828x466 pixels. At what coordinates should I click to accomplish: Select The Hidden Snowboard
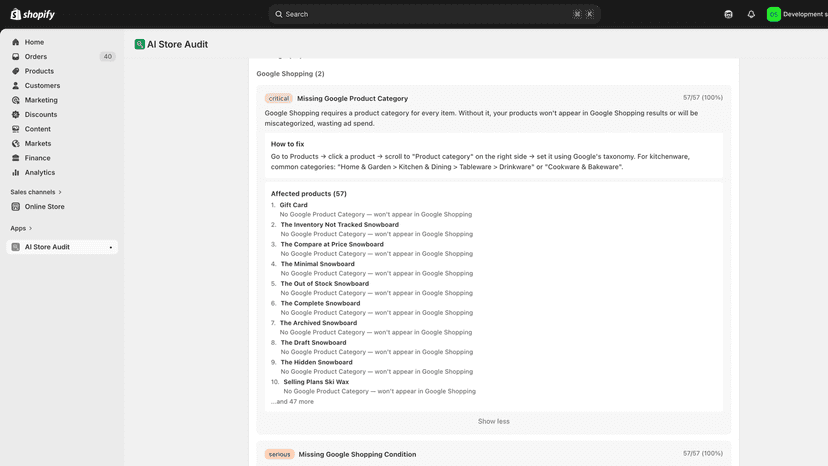coord(316,362)
